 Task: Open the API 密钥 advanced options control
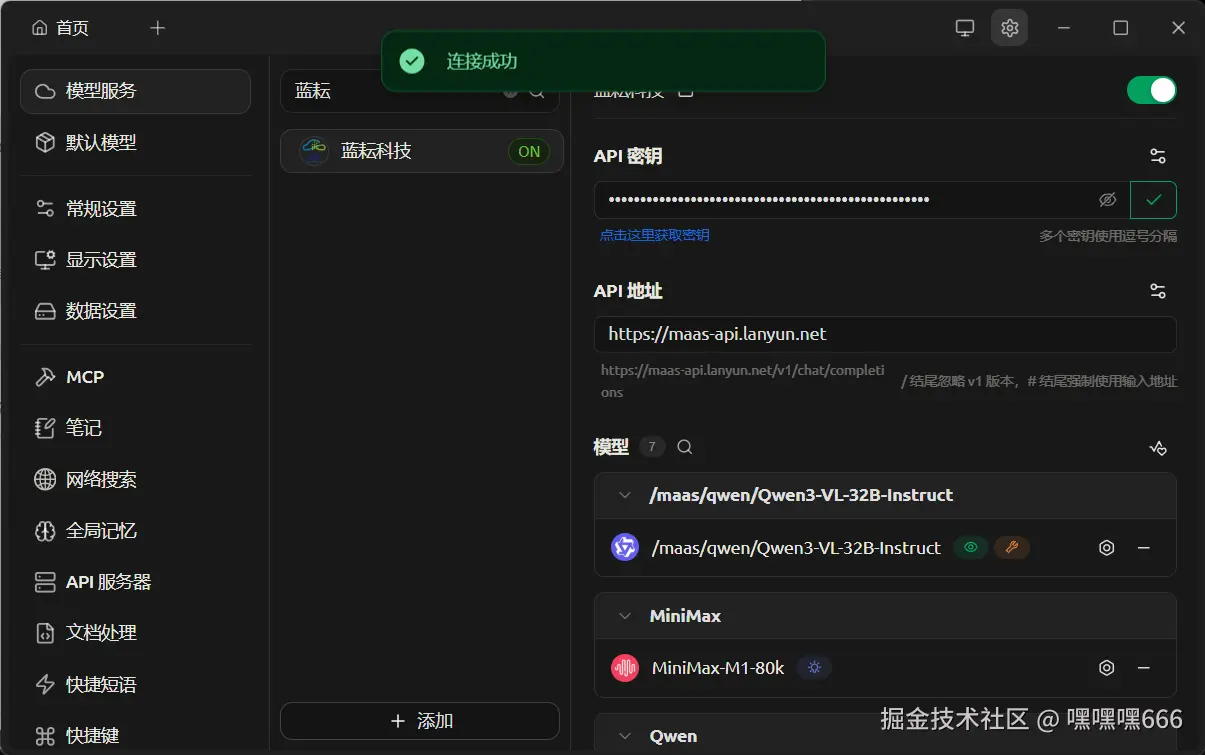(x=1157, y=156)
